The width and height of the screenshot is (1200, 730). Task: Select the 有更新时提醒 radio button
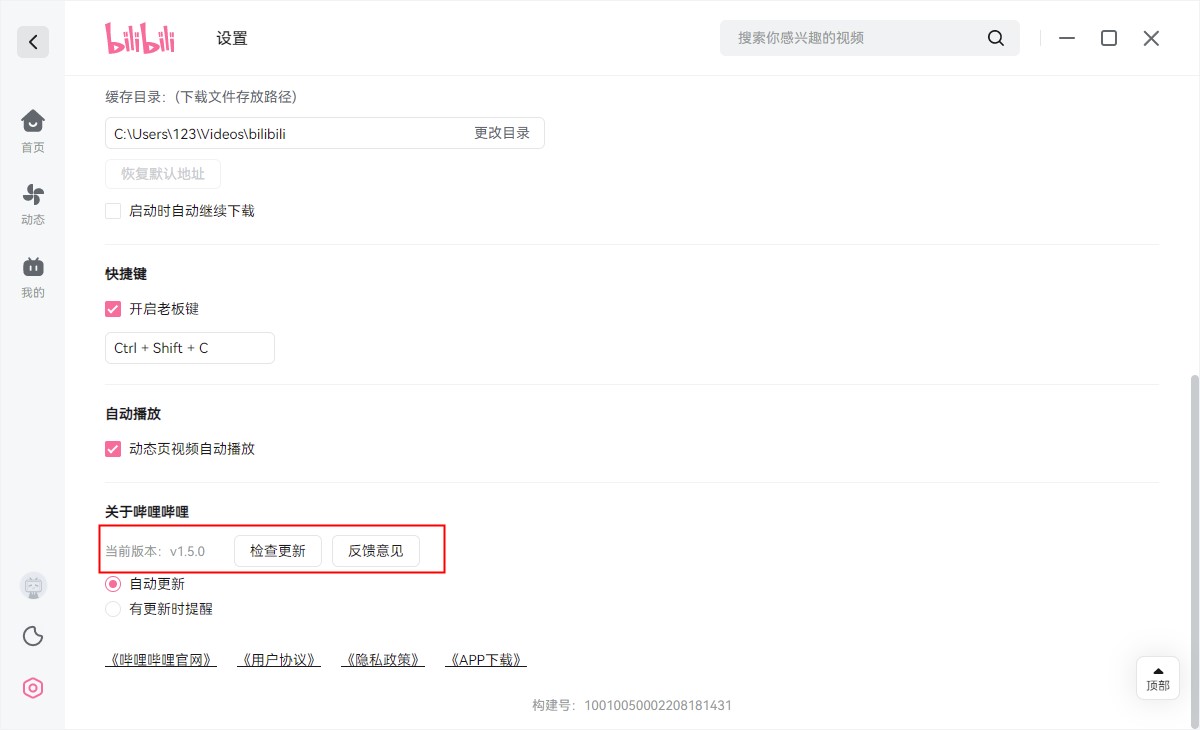click(x=113, y=608)
